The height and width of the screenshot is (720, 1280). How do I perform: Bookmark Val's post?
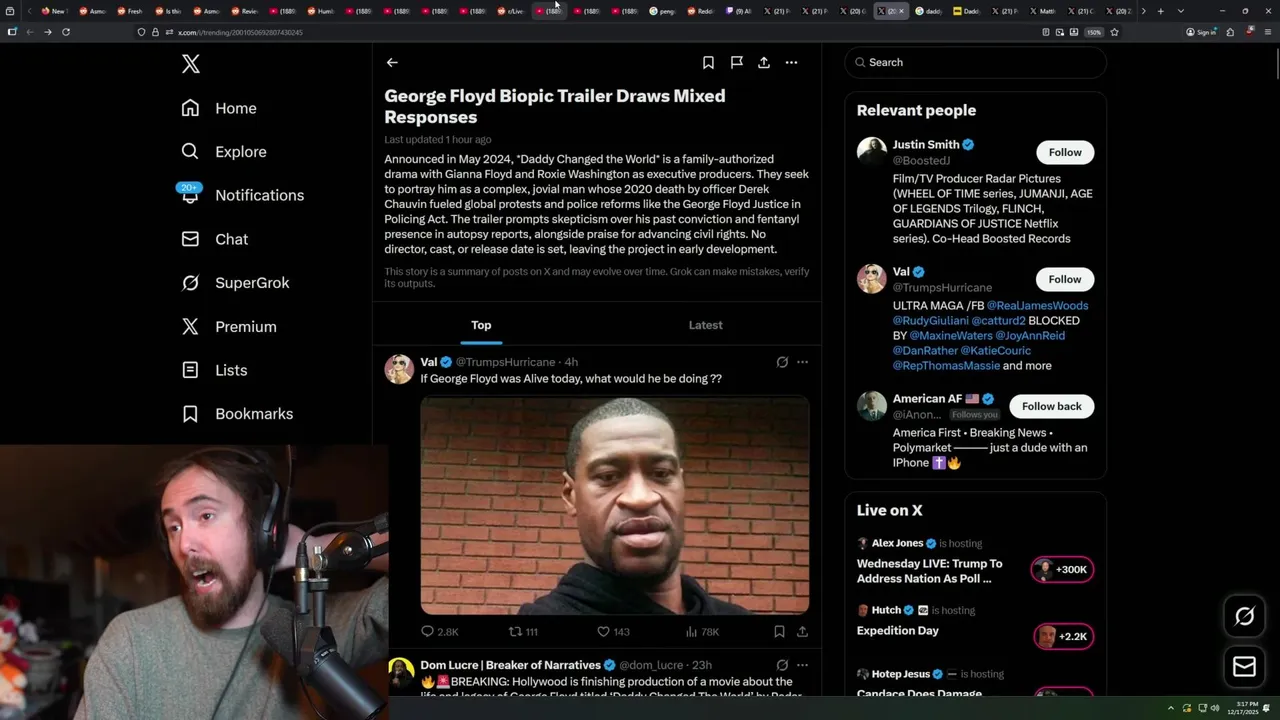pyautogui.click(x=779, y=632)
